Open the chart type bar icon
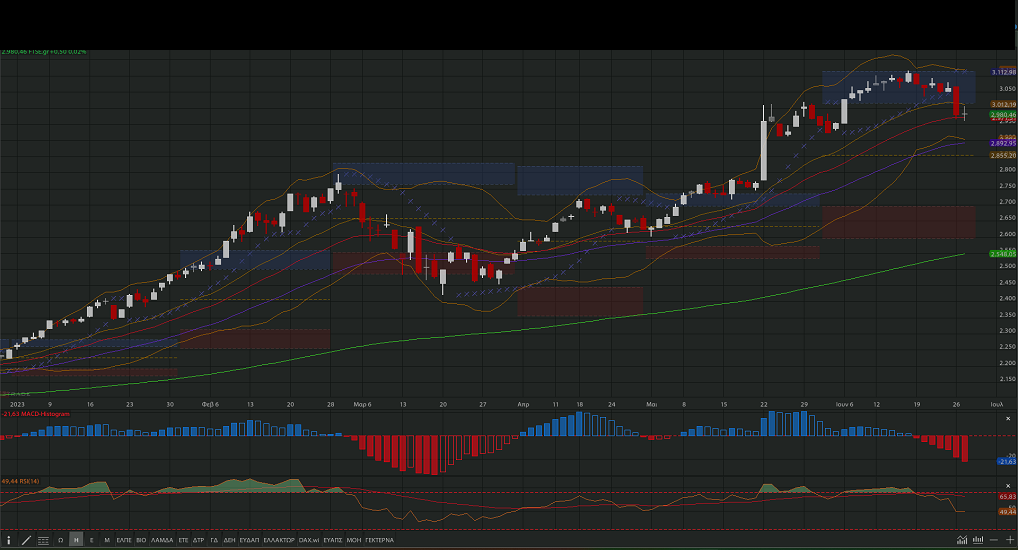Screen dimensions: 1018x550 [978, 540]
